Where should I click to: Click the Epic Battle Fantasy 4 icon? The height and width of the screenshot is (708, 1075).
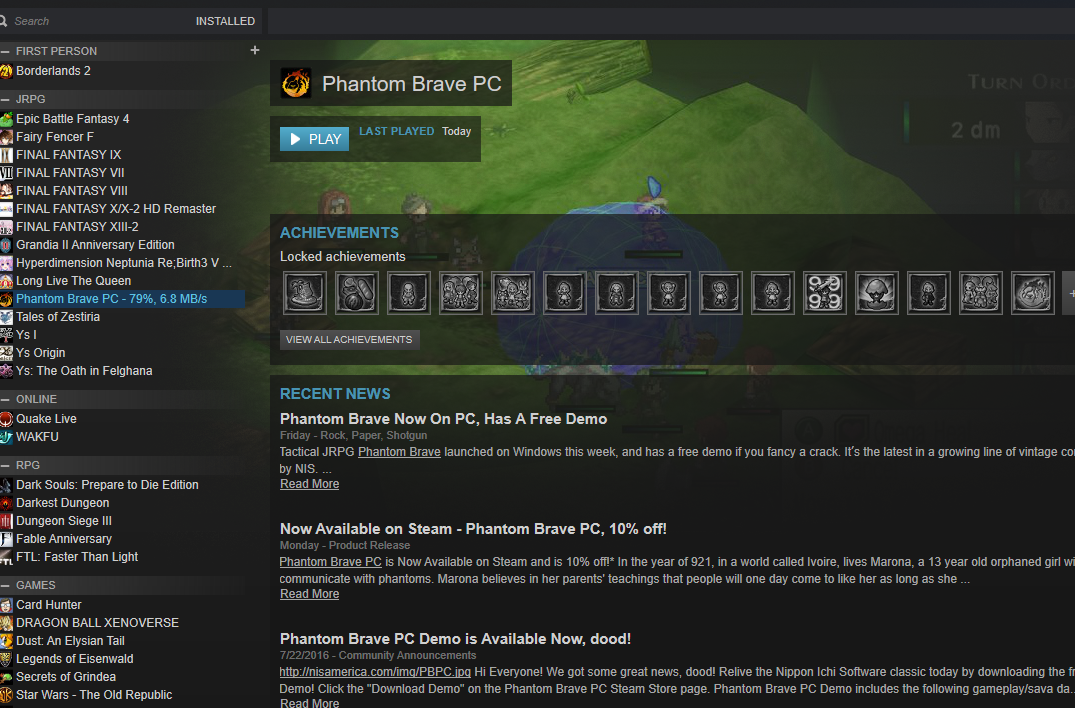(x=6, y=119)
